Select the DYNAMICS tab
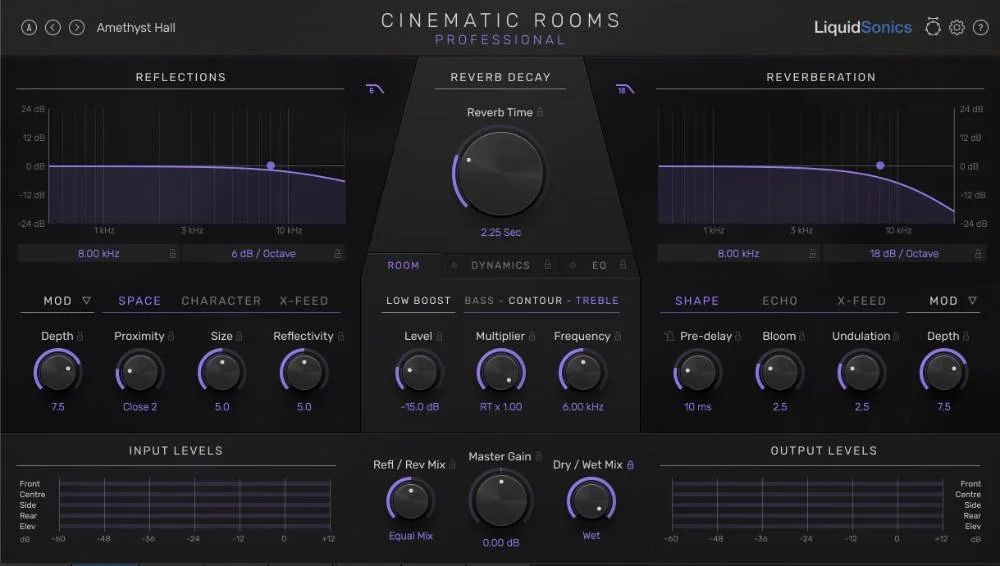The image size is (1000, 566). pyautogui.click(x=501, y=265)
